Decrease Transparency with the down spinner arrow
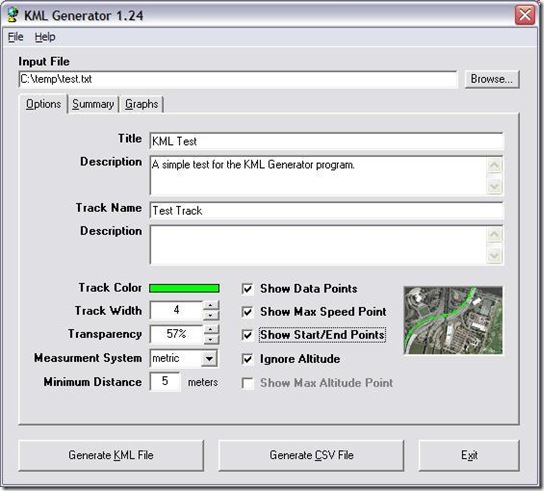The width and height of the screenshot is (544, 491). coord(211,339)
